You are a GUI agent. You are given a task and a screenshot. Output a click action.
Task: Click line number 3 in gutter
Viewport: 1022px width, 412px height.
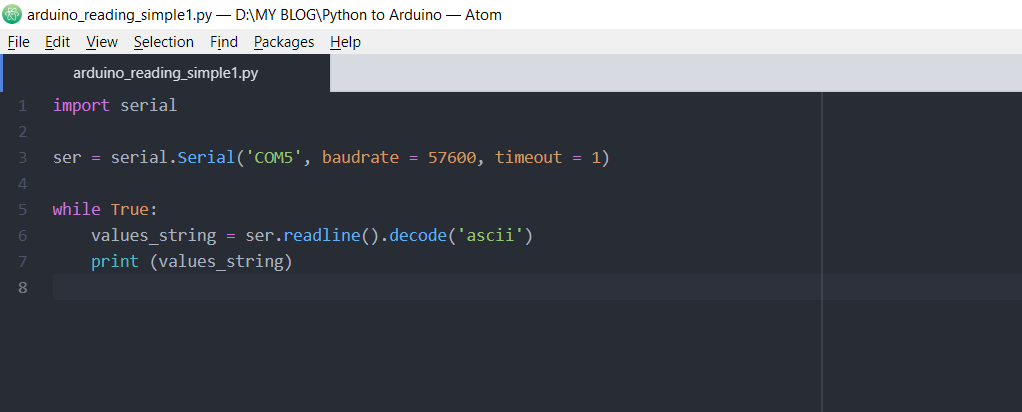23,158
